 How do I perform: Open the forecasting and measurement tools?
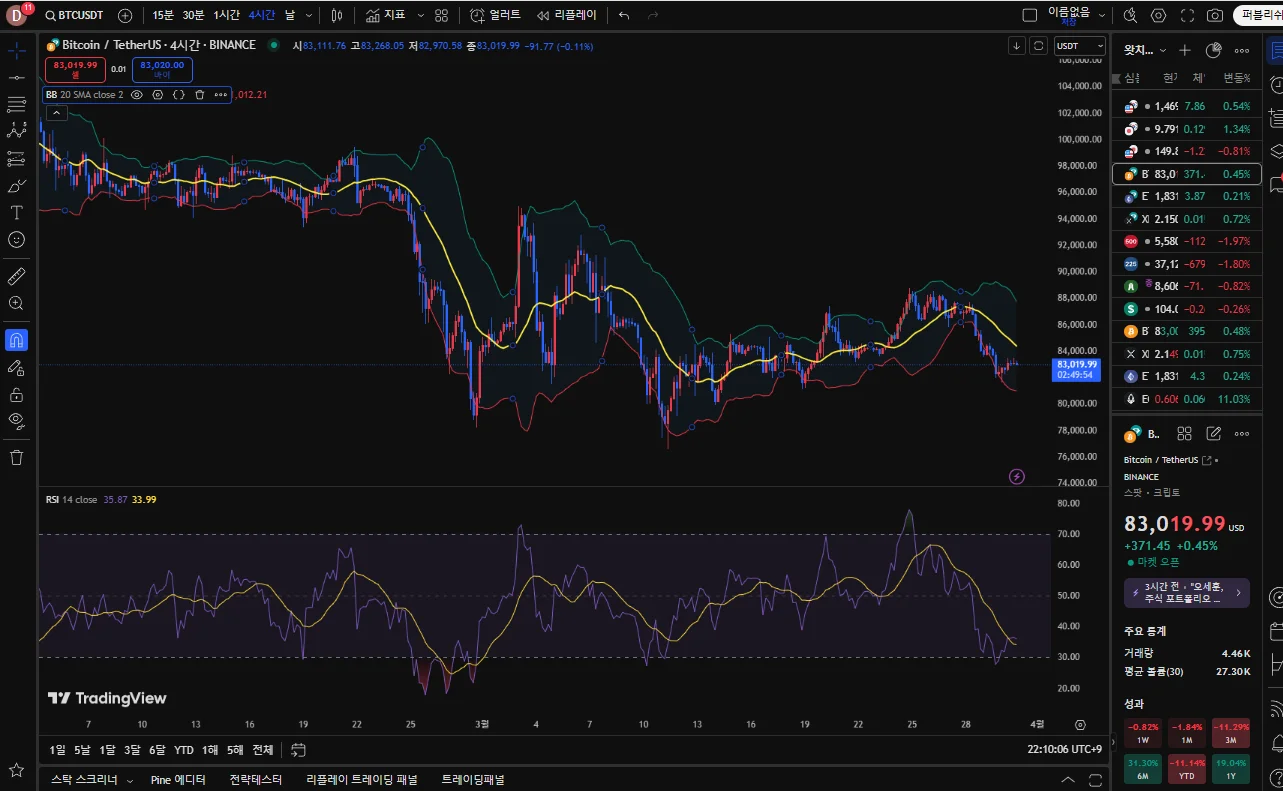(x=17, y=158)
